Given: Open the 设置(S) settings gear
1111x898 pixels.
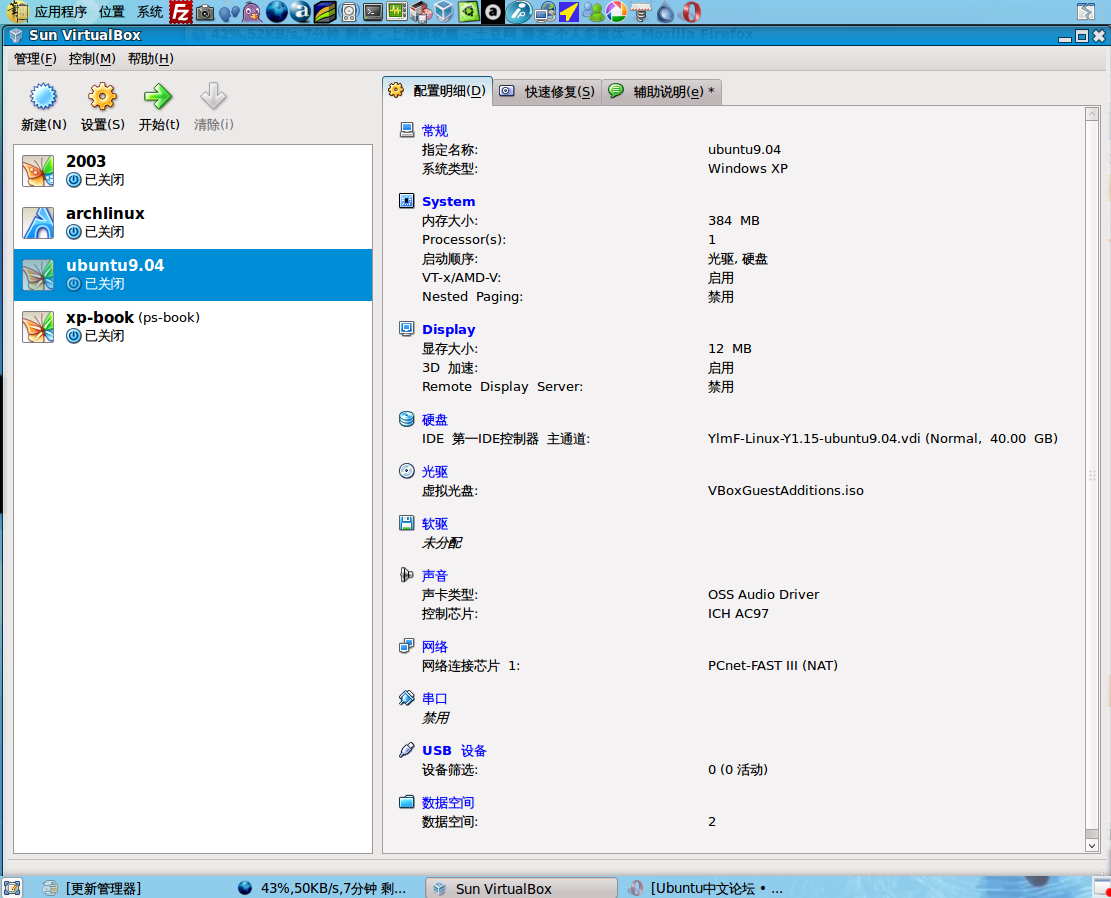Looking at the screenshot, I should point(102,96).
